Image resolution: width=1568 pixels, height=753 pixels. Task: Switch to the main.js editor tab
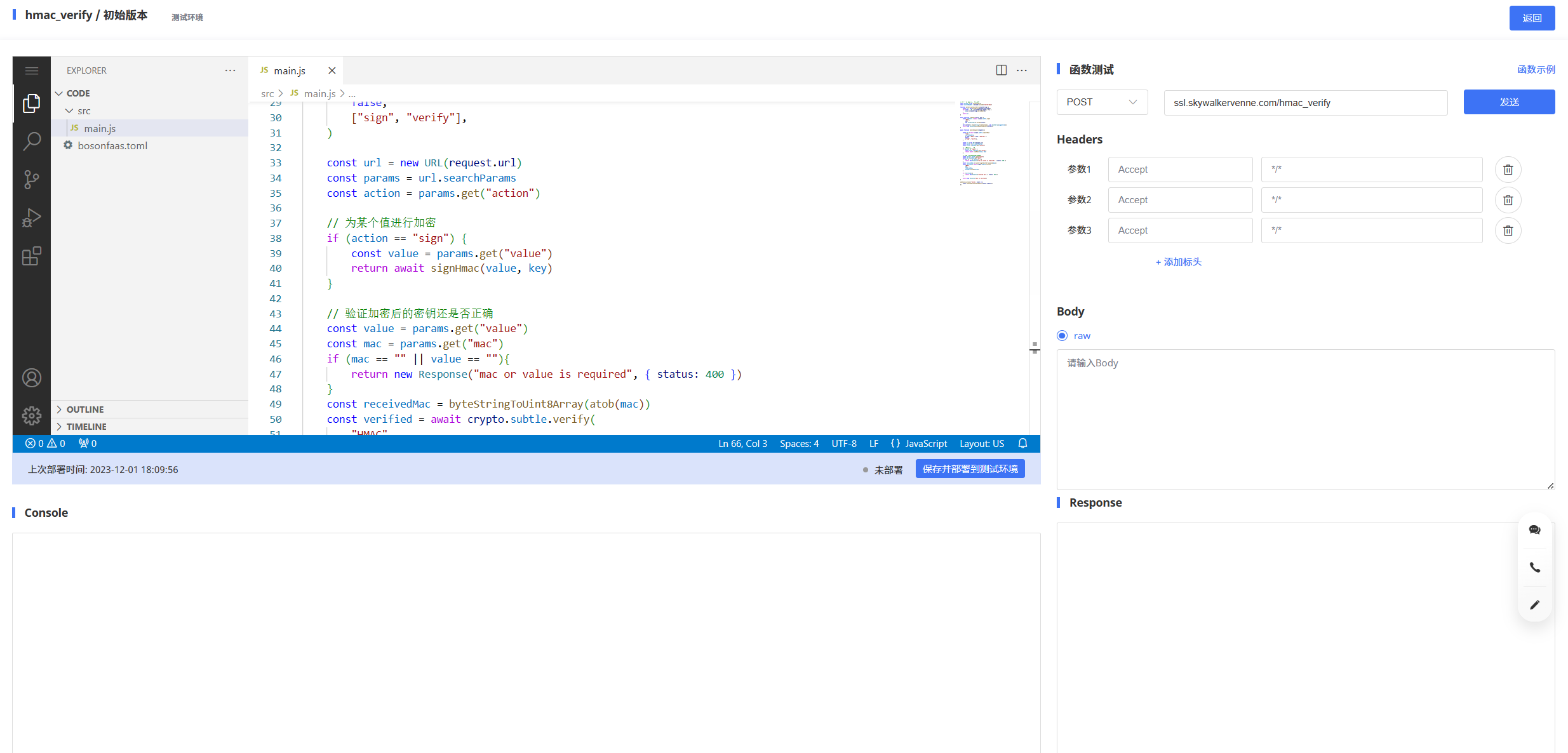tap(290, 70)
